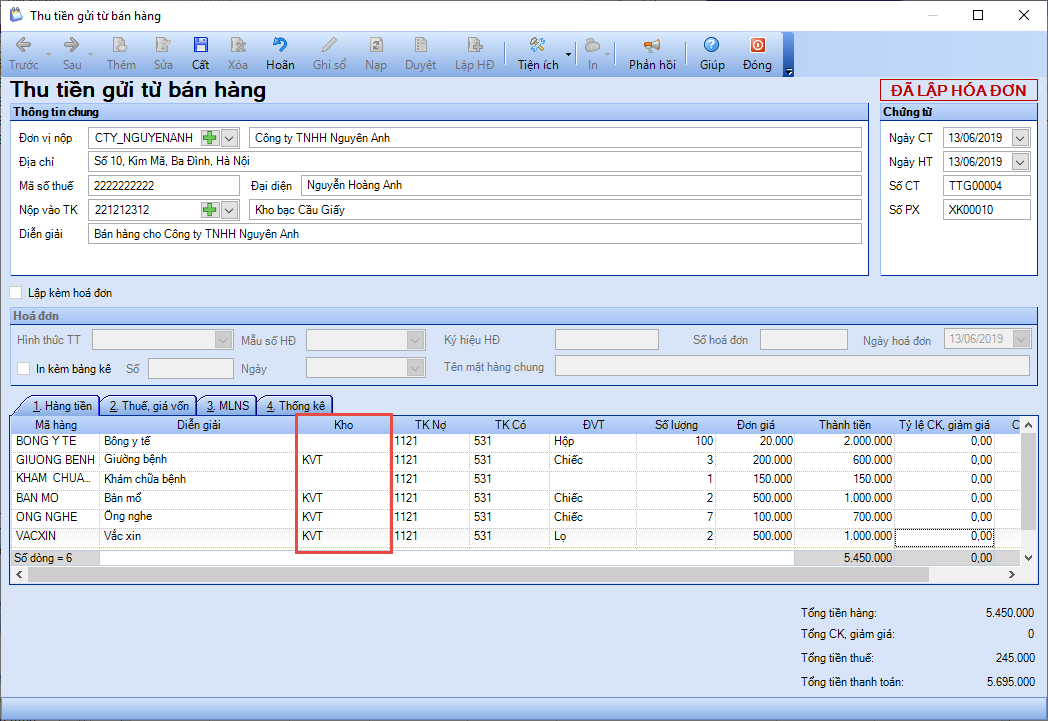Click the Số CT field TTG00004

(987, 186)
